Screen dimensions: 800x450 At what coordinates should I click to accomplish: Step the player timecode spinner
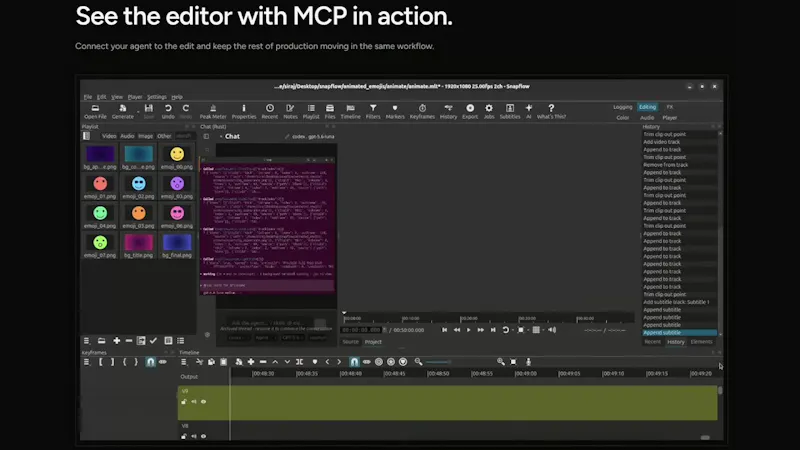coord(385,330)
